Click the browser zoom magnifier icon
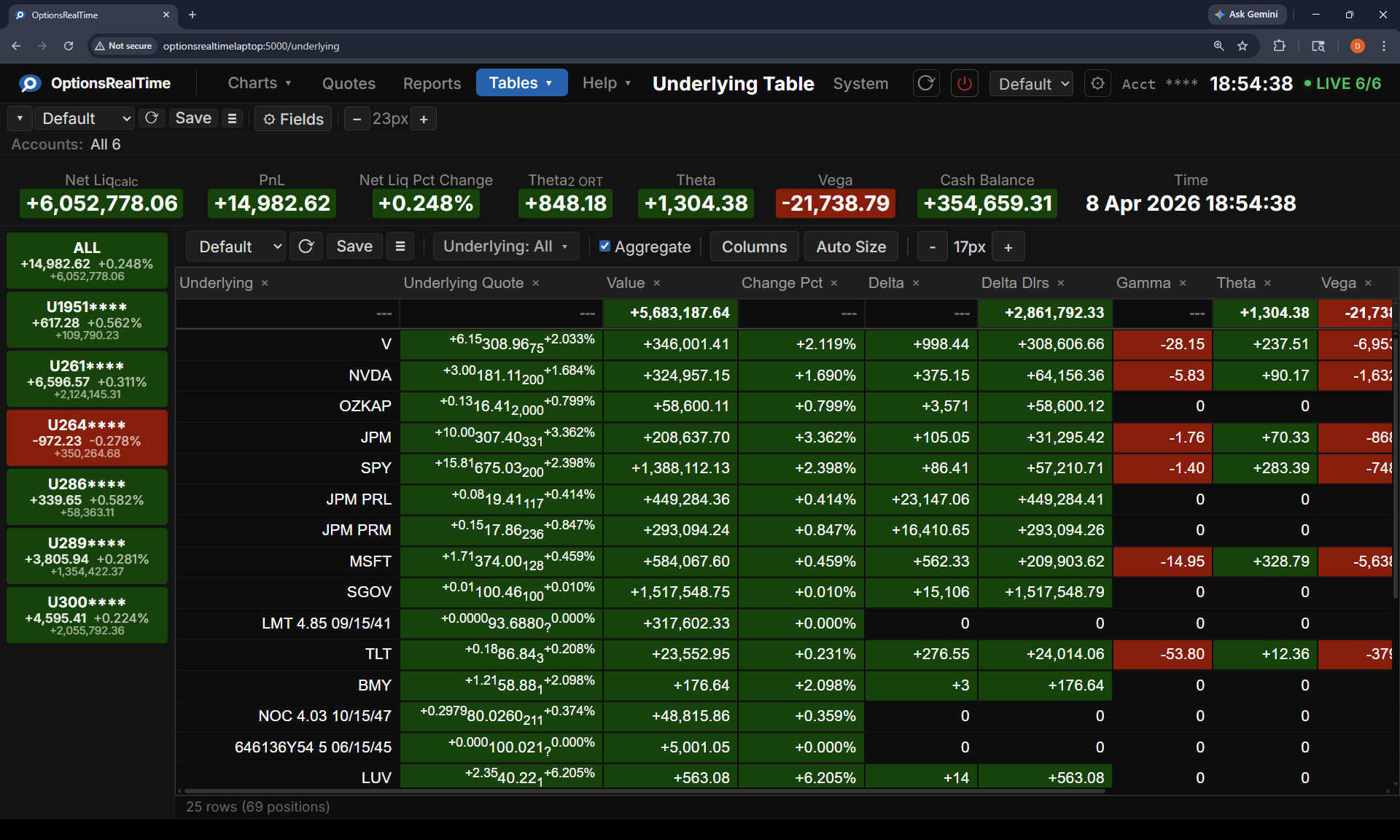 pos(1218,46)
